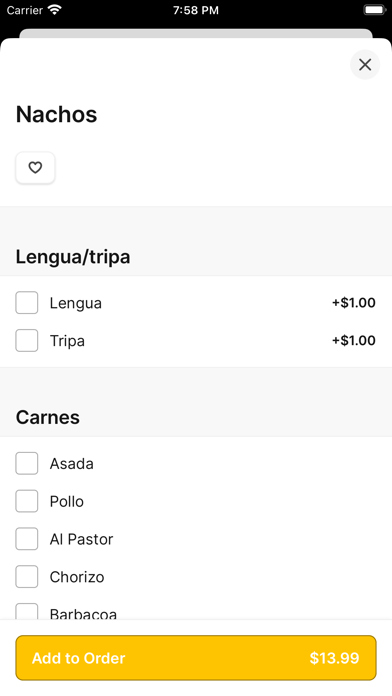The width and height of the screenshot is (392, 696).
Task: Tap the Carnes section header
Action: point(48,417)
